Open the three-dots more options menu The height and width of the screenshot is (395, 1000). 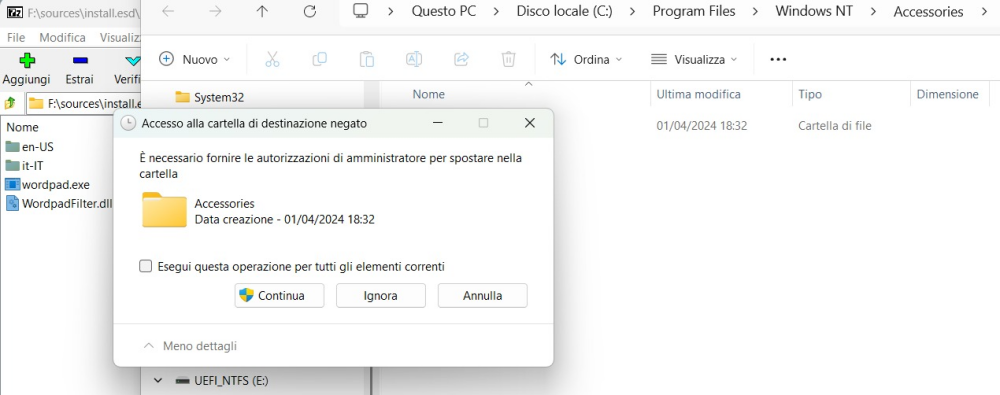[778, 59]
